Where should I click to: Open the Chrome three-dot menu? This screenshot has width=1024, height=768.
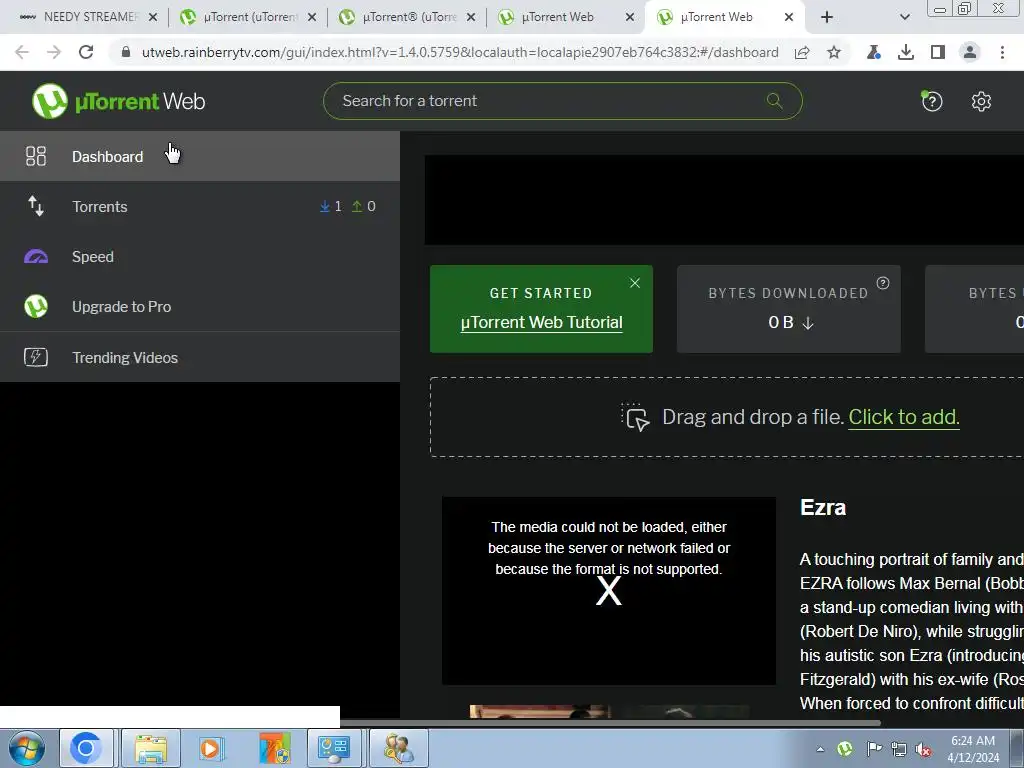click(x=1002, y=52)
